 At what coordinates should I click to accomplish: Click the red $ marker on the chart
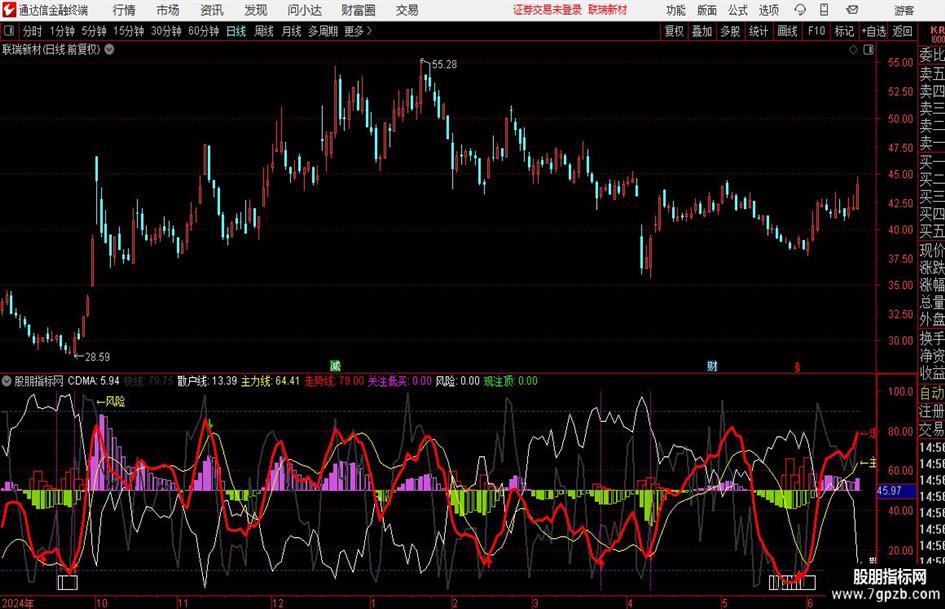797,367
